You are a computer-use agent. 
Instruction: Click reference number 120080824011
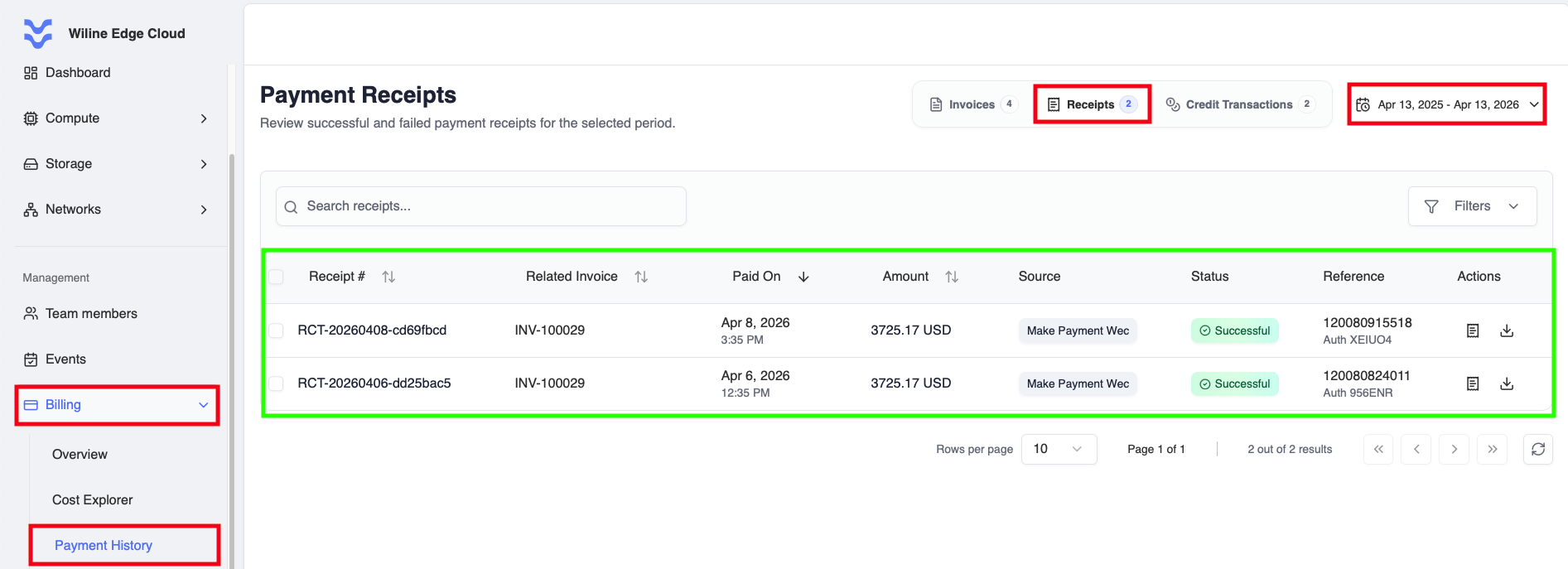(x=1367, y=376)
